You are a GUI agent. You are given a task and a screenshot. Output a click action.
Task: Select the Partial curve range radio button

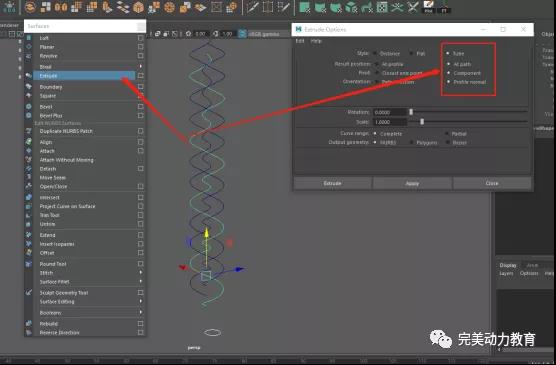click(447, 134)
